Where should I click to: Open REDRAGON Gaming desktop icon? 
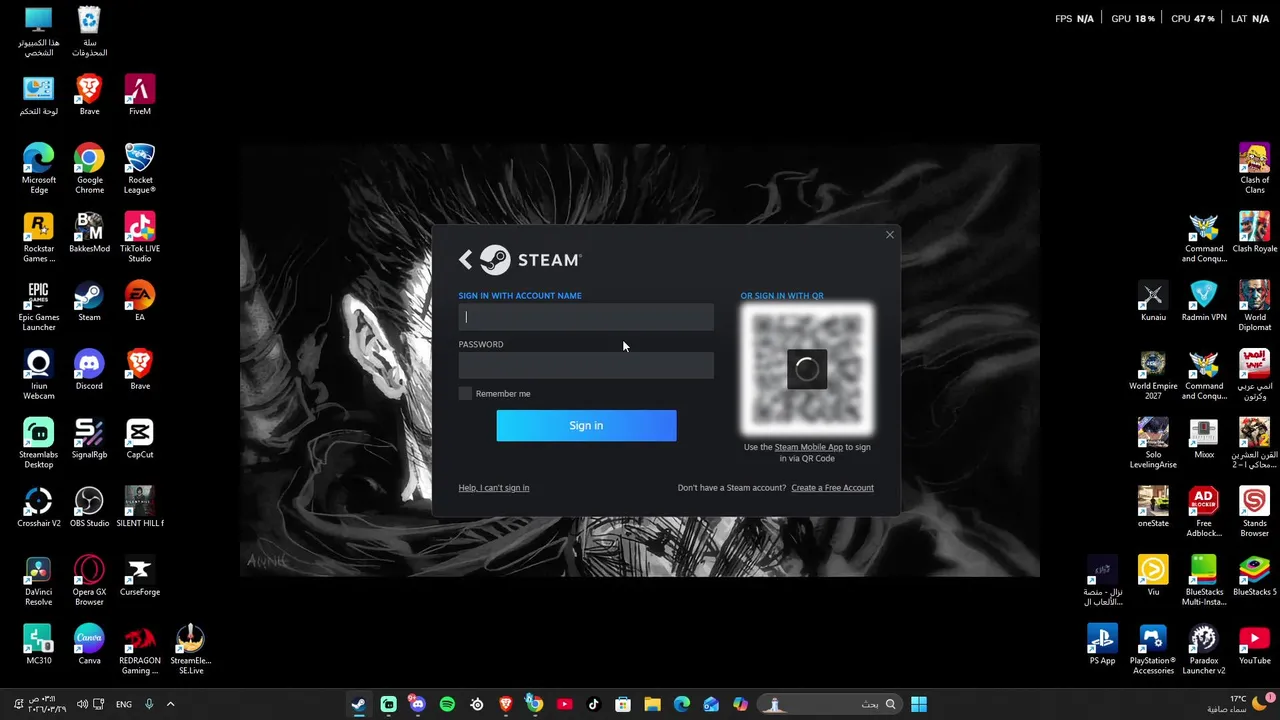click(x=140, y=648)
